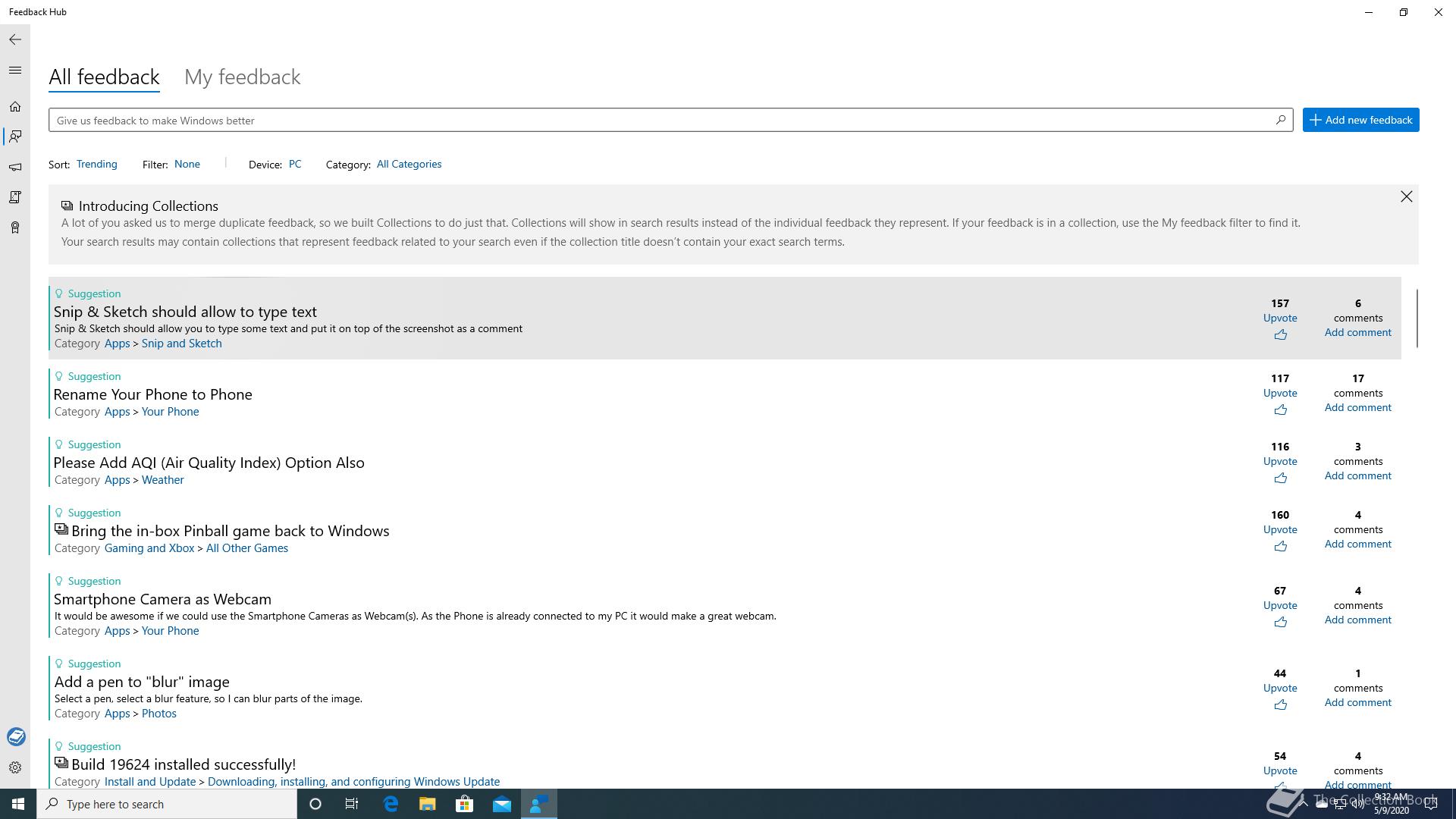
Task: Open Snip and Sketch category link
Action: tap(181, 344)
